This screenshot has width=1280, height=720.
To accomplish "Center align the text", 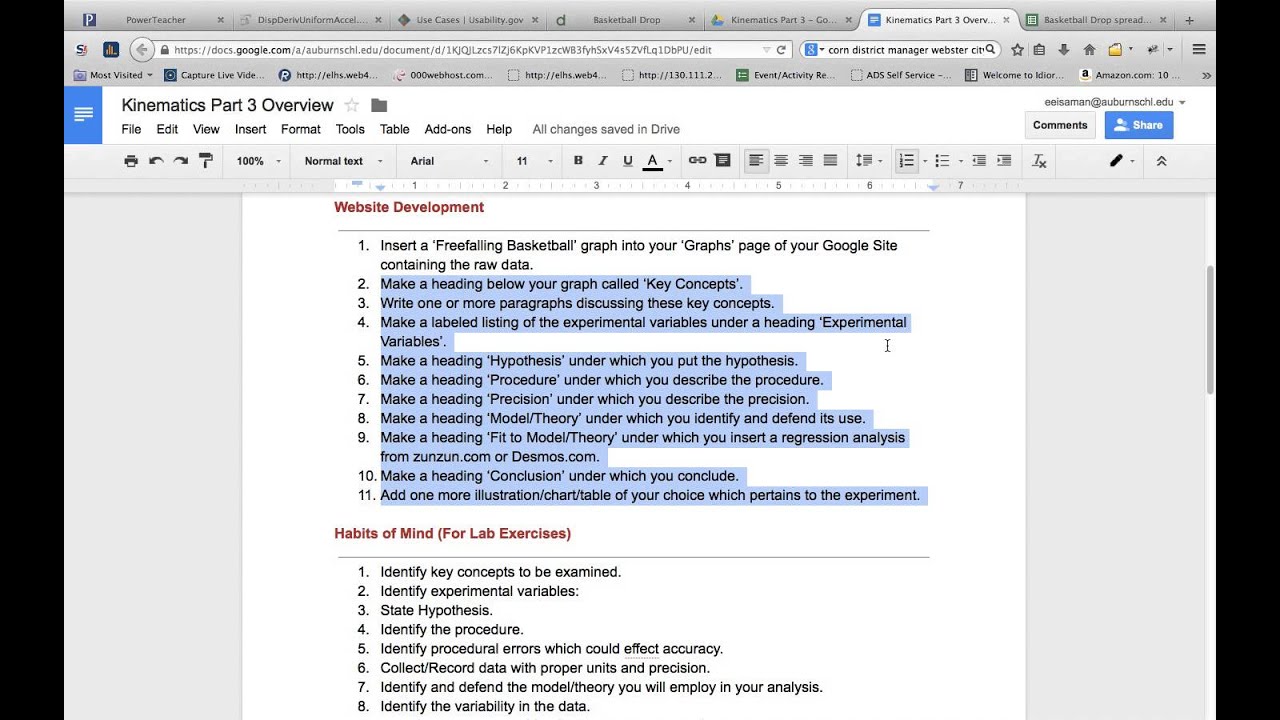I will [x=781, y=161].
